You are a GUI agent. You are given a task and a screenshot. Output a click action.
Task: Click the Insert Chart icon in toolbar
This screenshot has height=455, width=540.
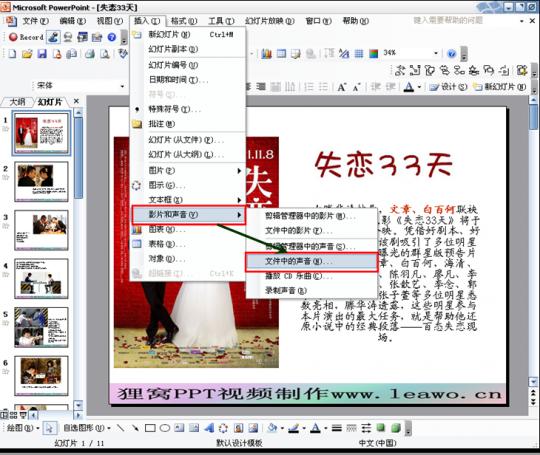(266, 53)
